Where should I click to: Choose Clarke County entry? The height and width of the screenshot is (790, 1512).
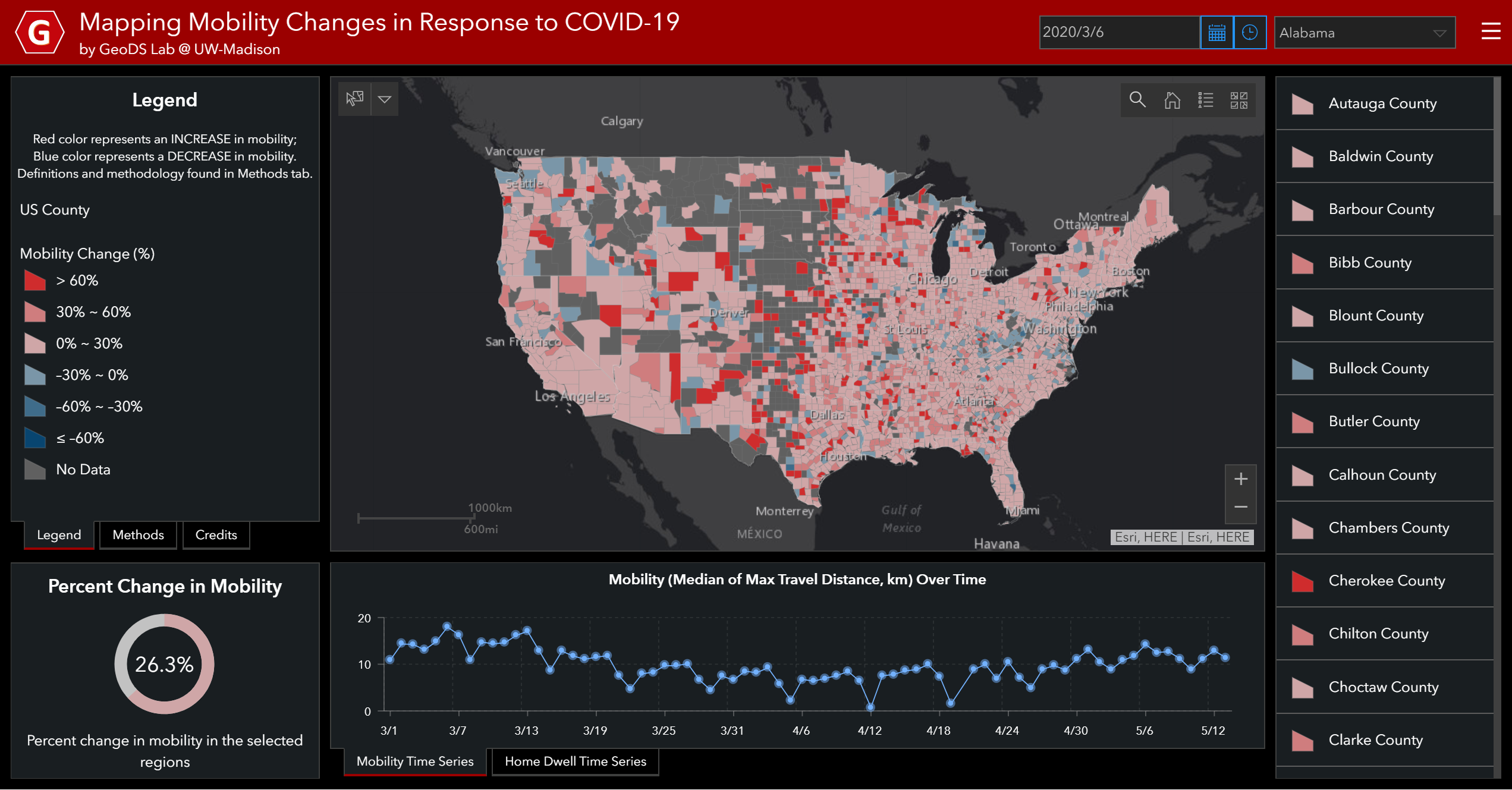(1384, 740)
